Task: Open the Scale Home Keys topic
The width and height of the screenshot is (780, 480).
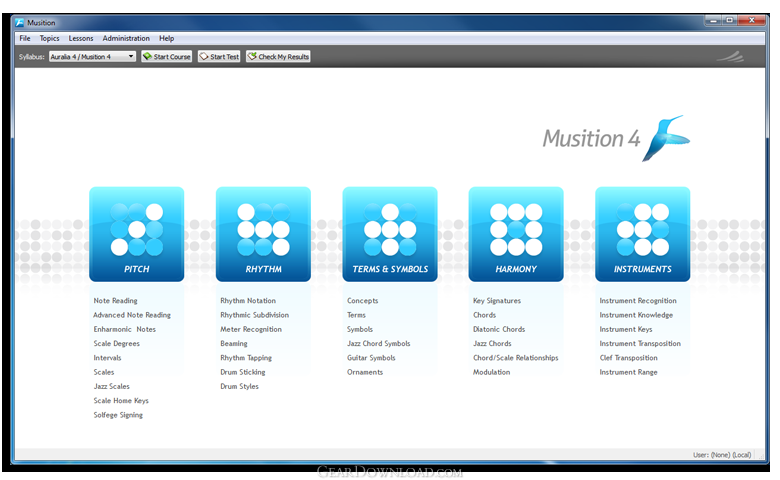Action: [121, 400]
